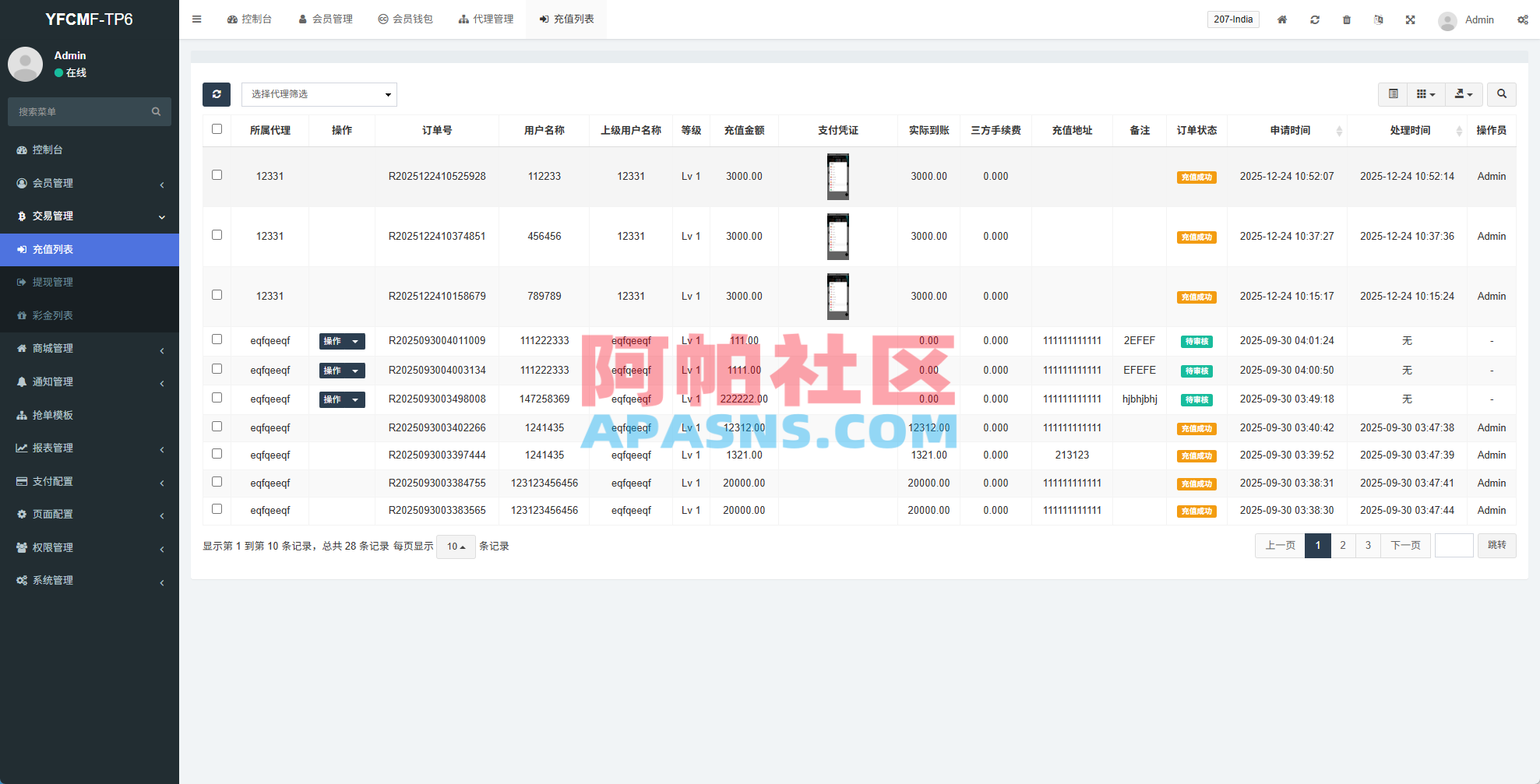The height and width of the screenshot is (784, 1540).
Task: Expand 会员管理 in the sidebar
Action: [90, 183]
